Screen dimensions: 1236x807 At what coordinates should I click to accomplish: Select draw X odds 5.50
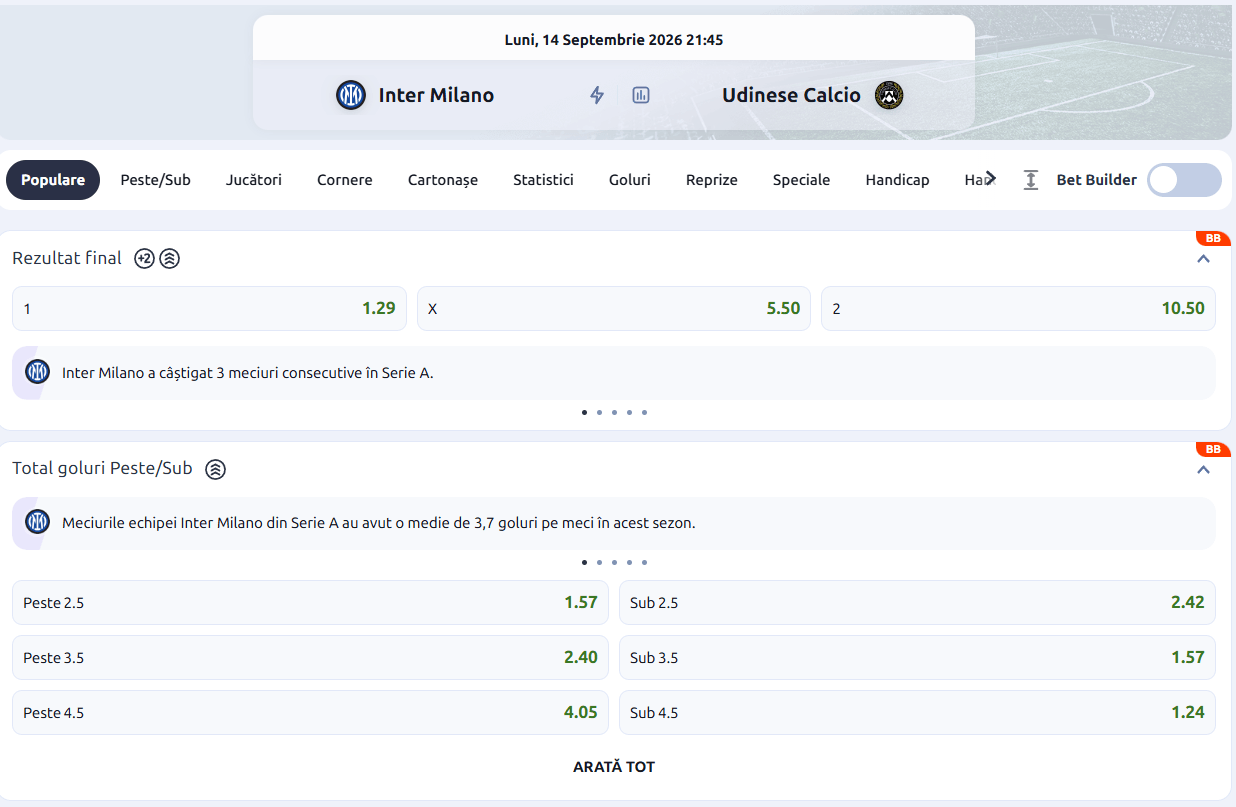(x=614, y=309)
